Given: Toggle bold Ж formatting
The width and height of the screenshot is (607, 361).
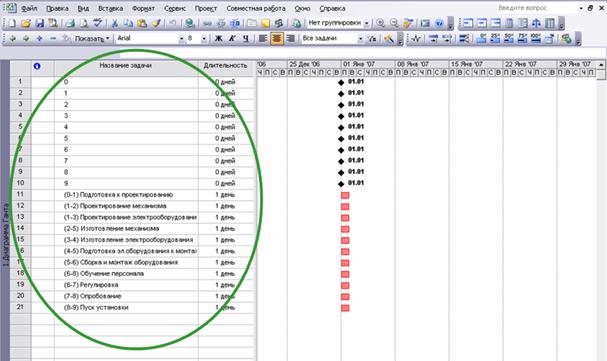Looking at the screenshot, I should [219, 38].
